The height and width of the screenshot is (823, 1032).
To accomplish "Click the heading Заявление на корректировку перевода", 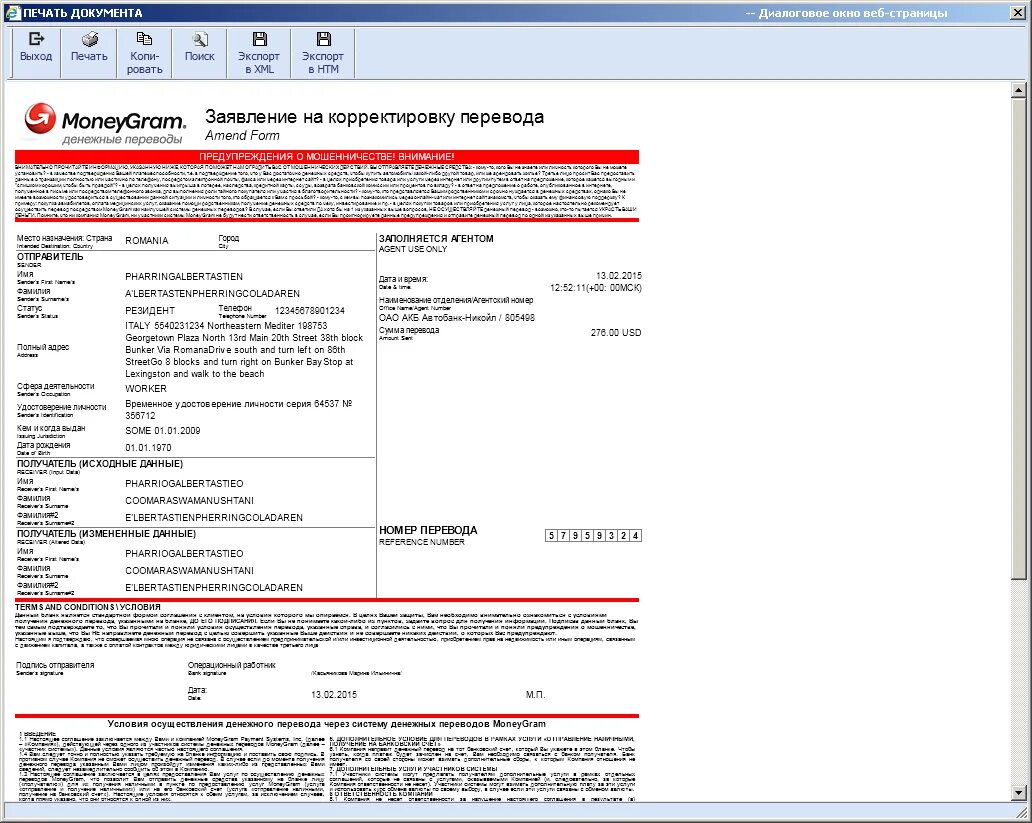I will coord(374,117).
